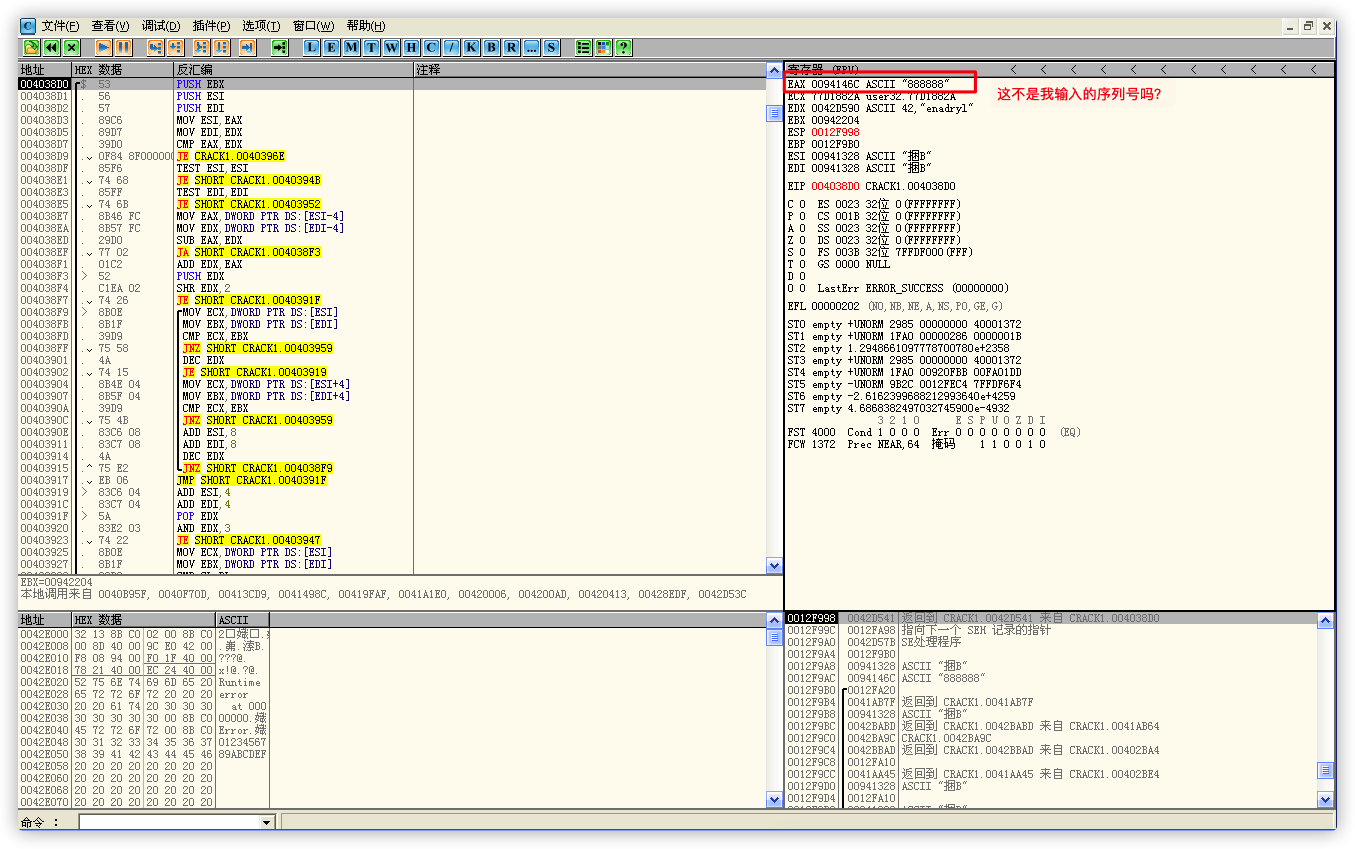Click the Open file toolbar icon
The image size is (1355, 849).
31,47
